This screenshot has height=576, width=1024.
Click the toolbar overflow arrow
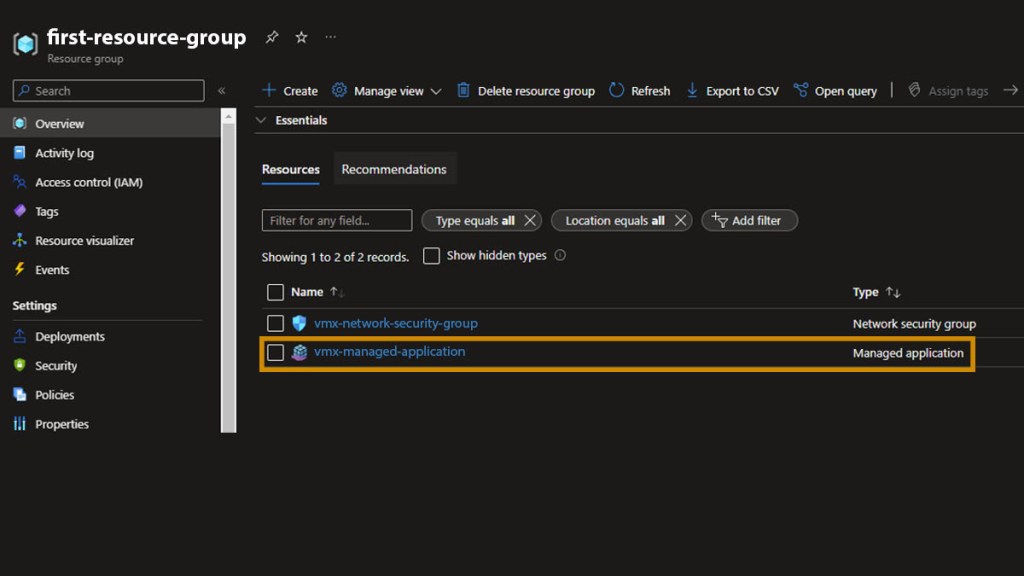[1010, 90]
